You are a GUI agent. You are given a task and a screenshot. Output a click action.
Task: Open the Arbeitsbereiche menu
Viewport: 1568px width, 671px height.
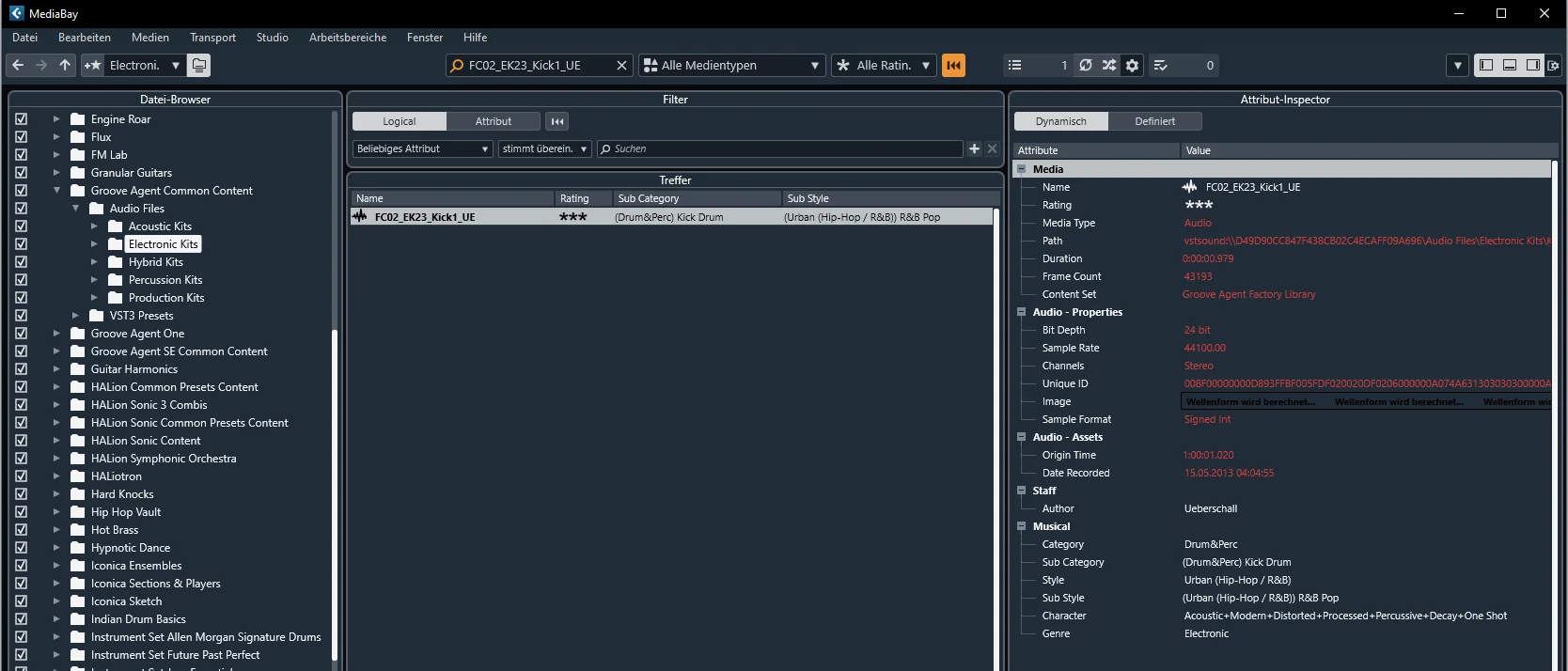(x=348, y=38)
